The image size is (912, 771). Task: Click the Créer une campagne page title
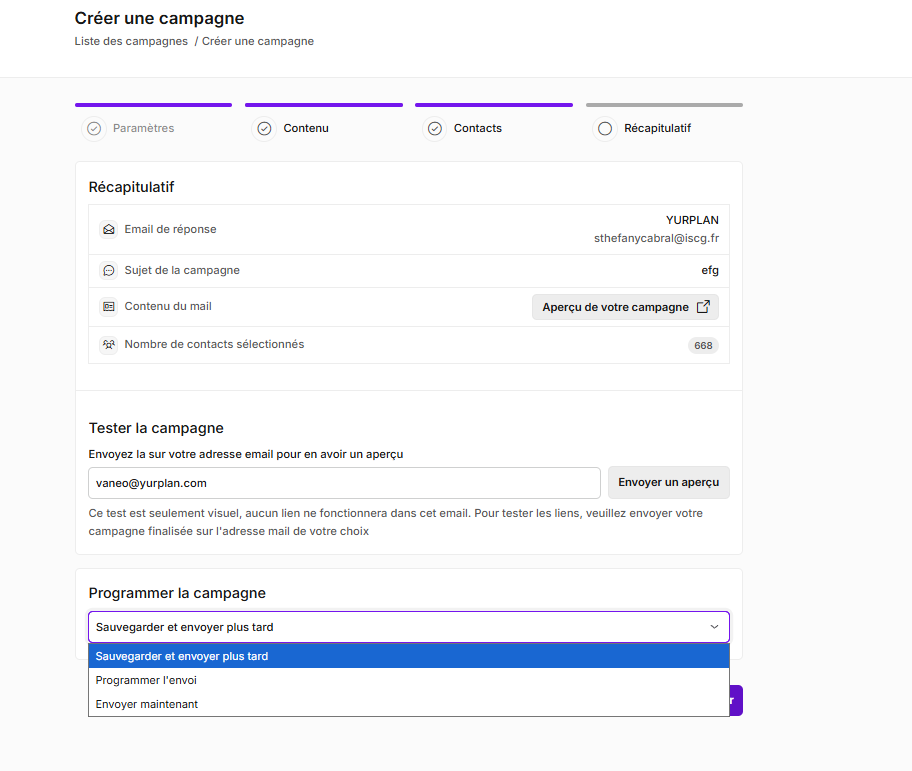tap(159, 18)
